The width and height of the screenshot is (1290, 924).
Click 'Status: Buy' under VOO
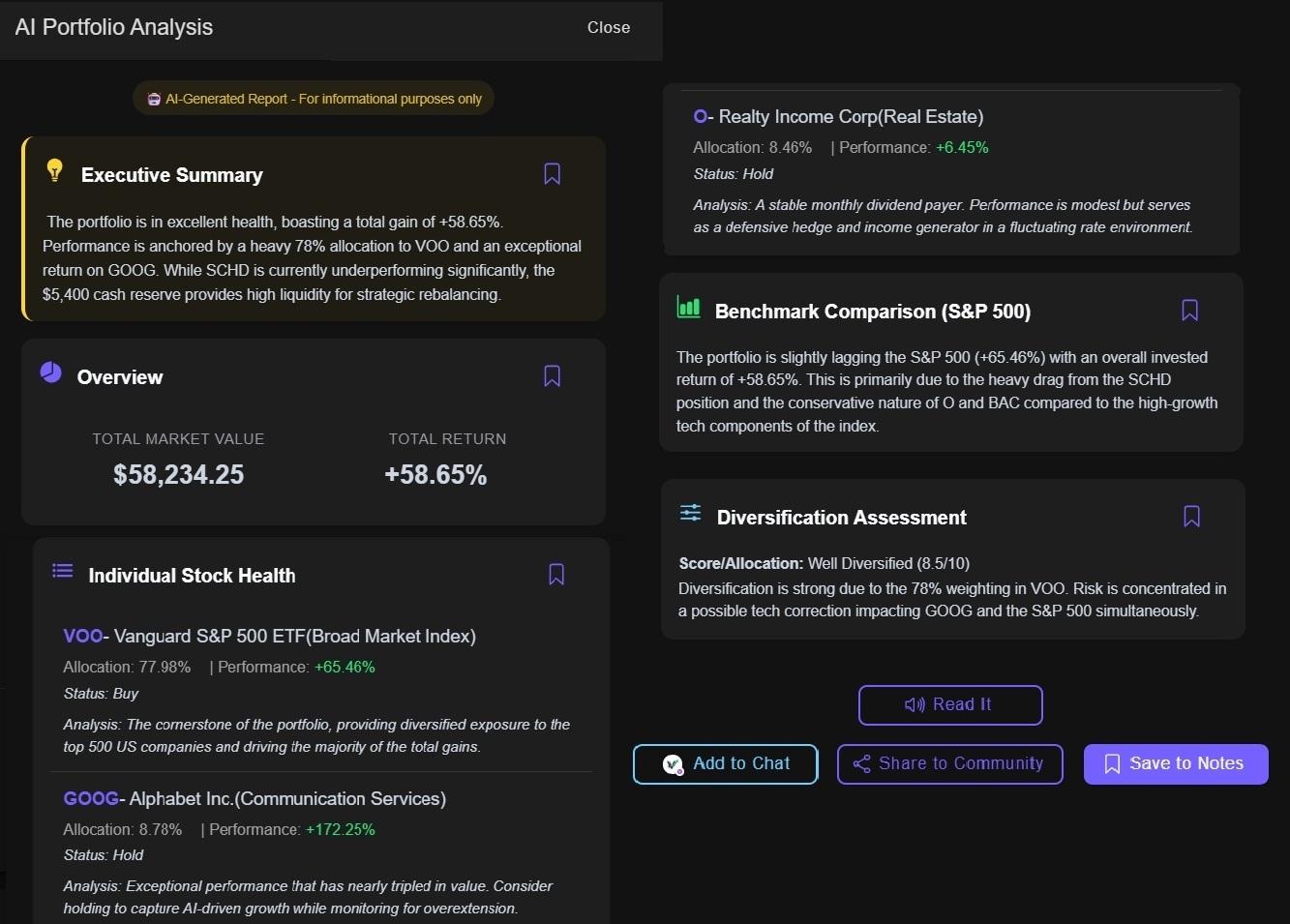tap(101, 694)
